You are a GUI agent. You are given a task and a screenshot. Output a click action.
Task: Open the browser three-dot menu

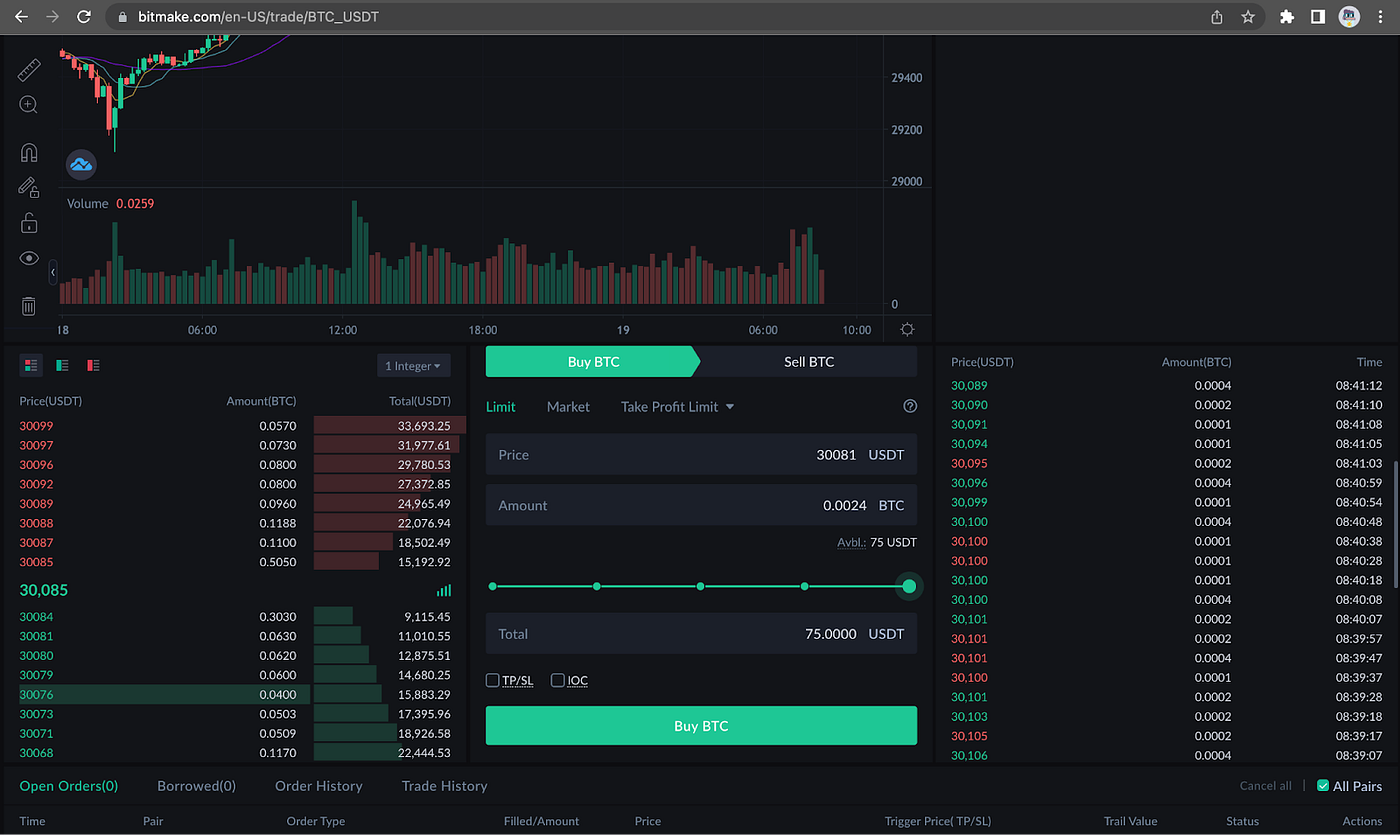click(x=1381, y=17)
